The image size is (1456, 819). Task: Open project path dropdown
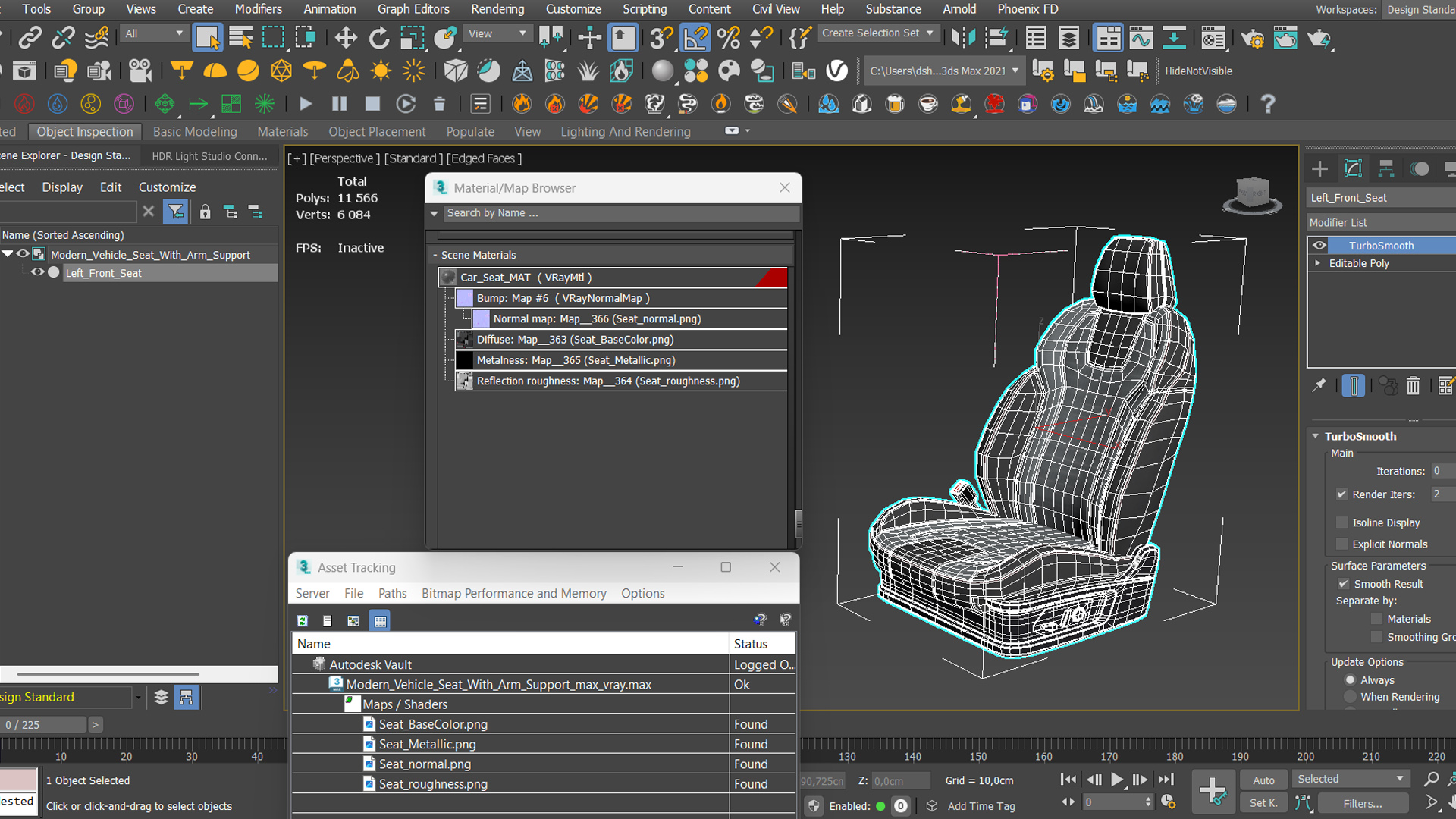[944, 71]
